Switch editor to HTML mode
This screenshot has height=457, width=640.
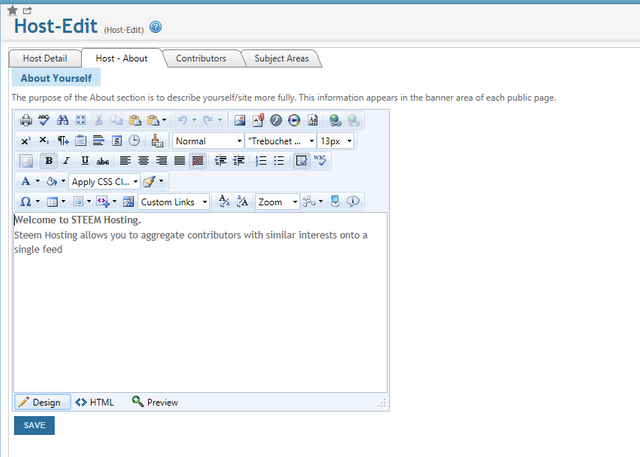[x=95, y=402]
